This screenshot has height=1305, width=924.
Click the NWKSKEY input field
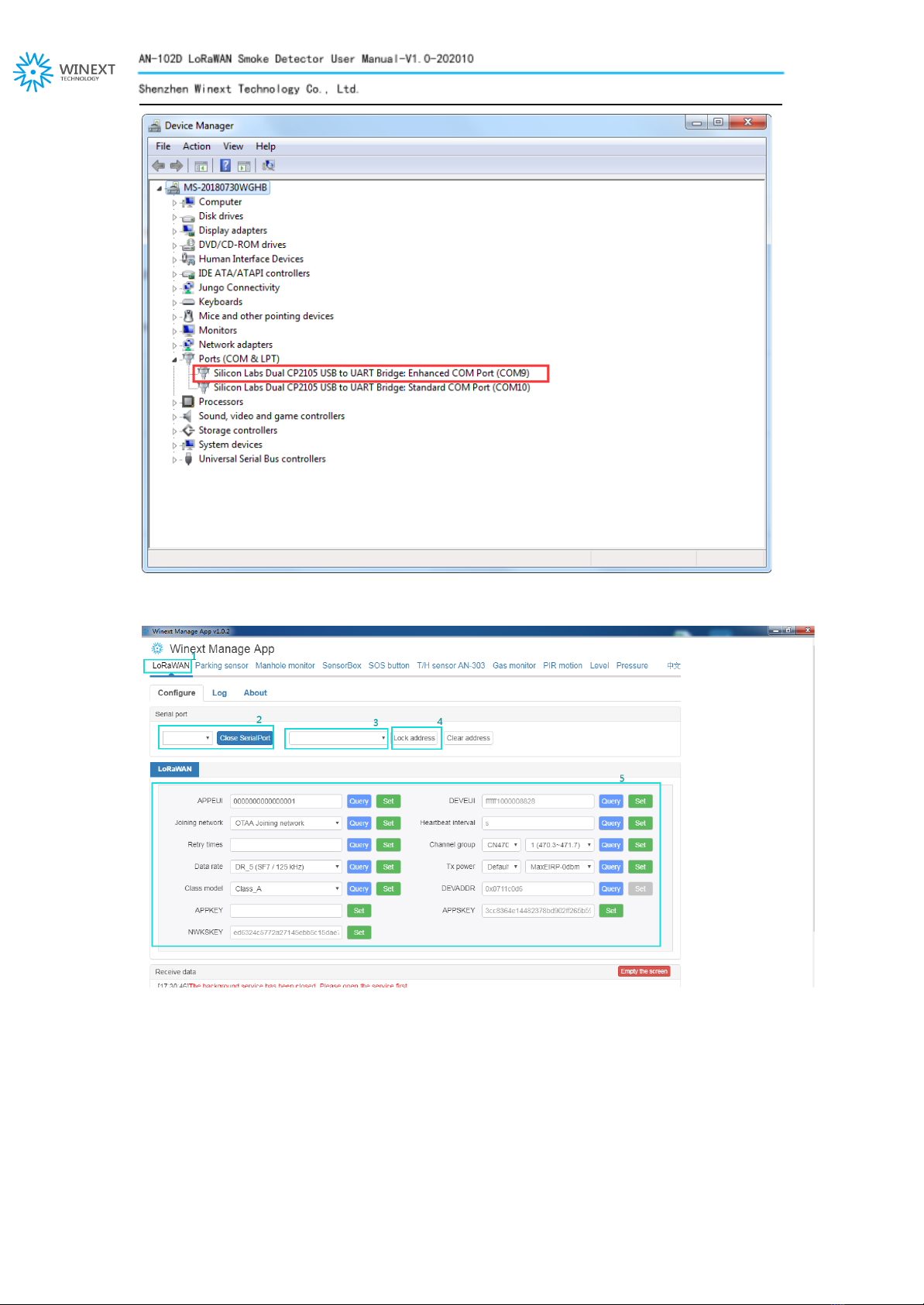click(x=286, y=932)
